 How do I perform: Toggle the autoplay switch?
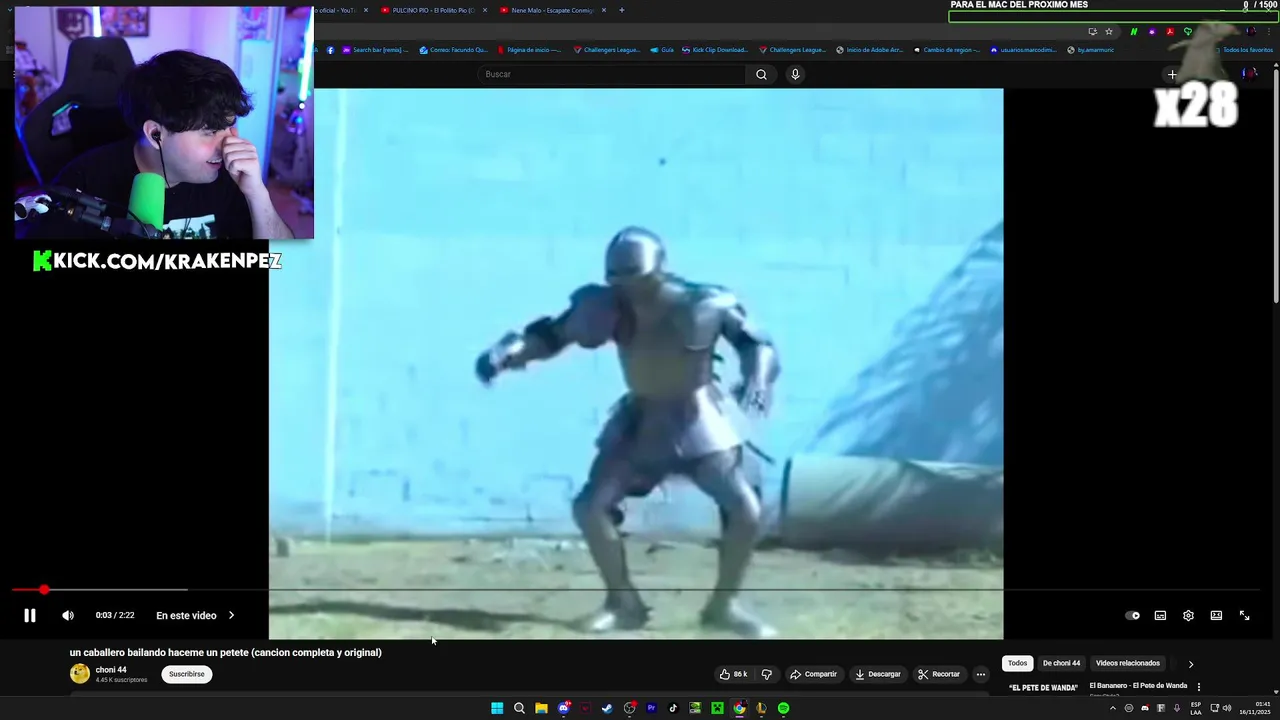point(1132,616)
